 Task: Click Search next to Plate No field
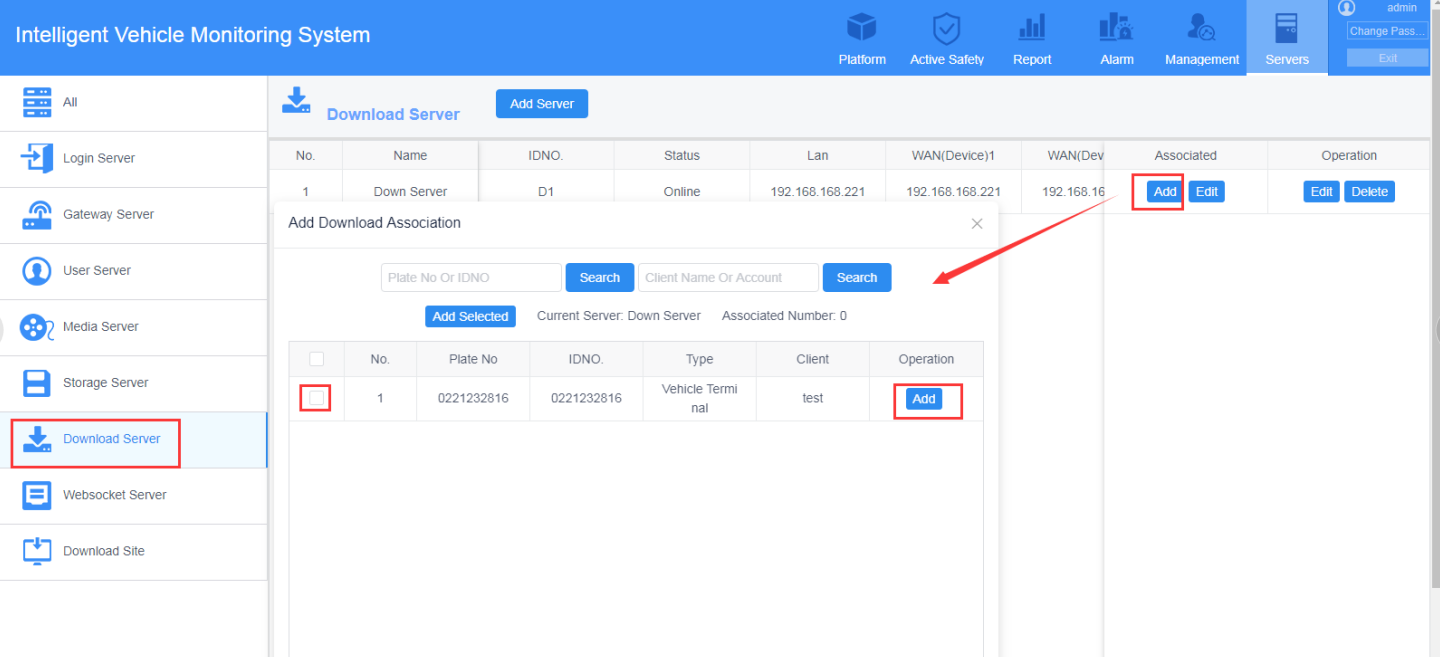[600, 277]
